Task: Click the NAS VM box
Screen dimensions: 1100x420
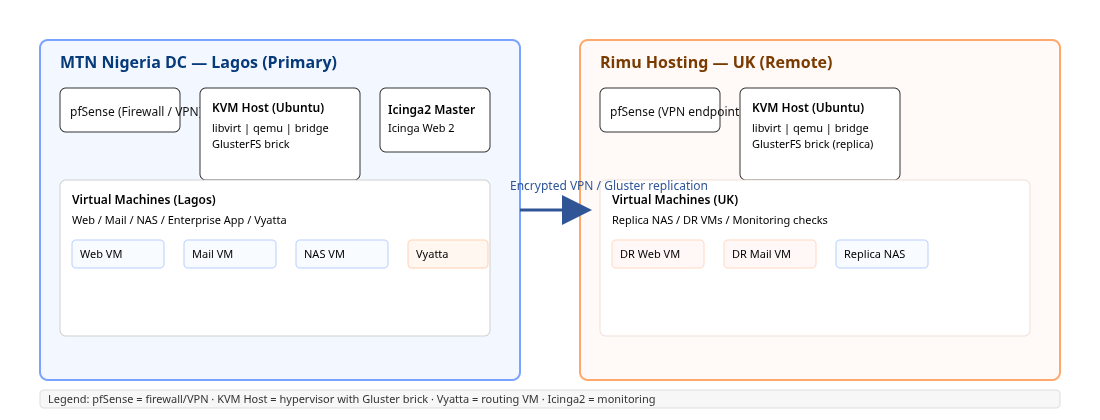Action: (x=342, y=254)
